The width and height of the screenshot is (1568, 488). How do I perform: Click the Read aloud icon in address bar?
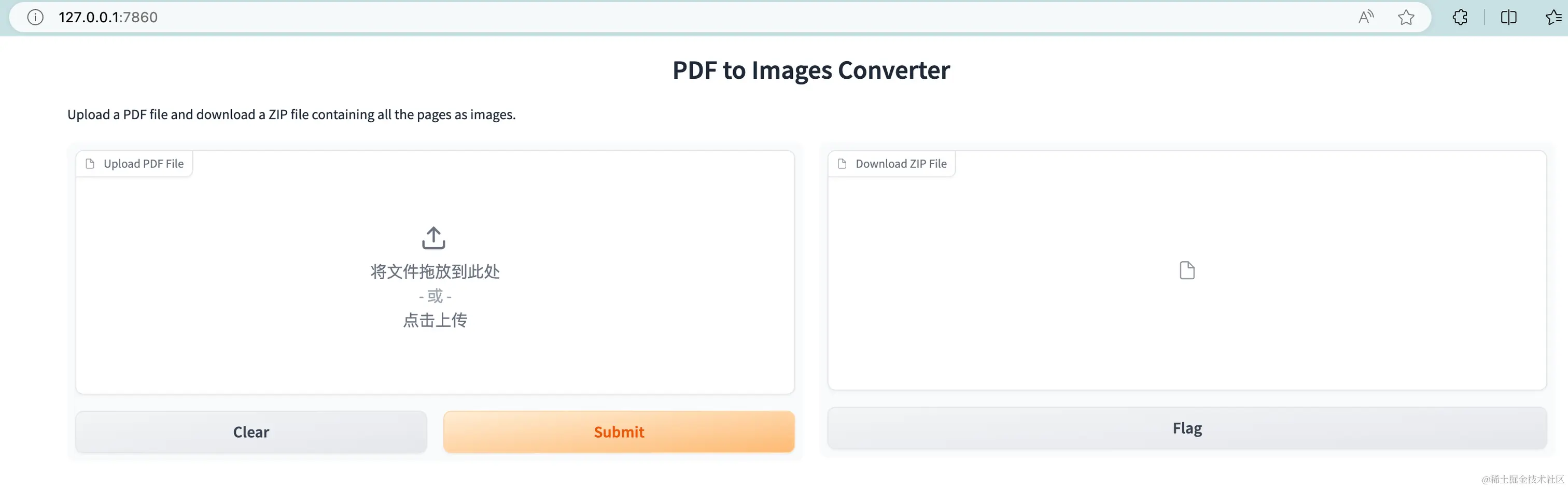[x=1366, y=17]
